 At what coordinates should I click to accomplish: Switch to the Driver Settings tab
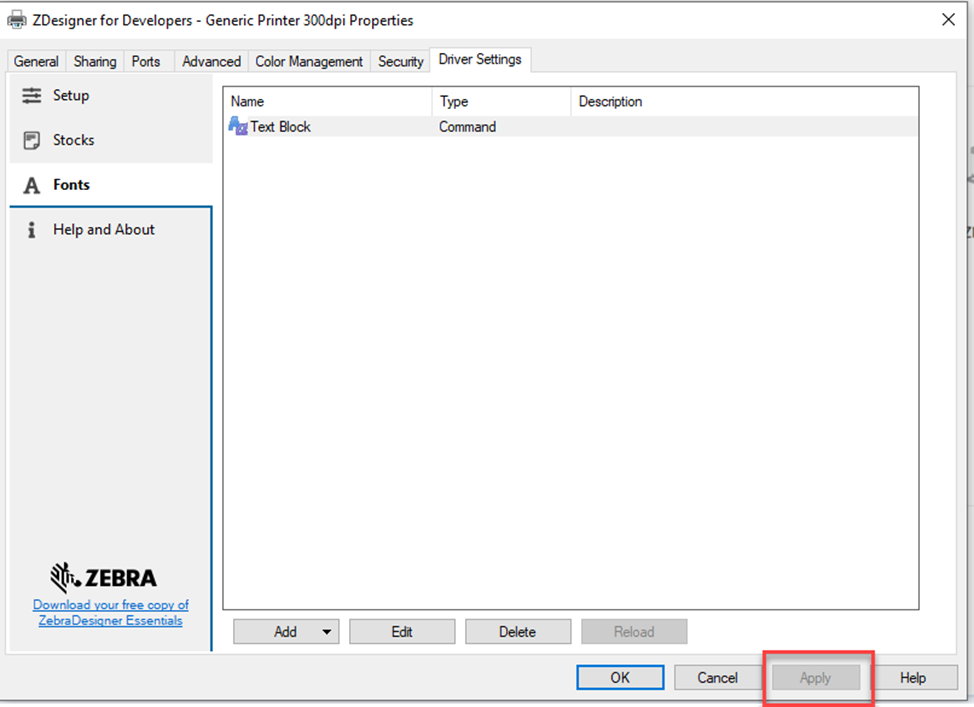(480, 59)
